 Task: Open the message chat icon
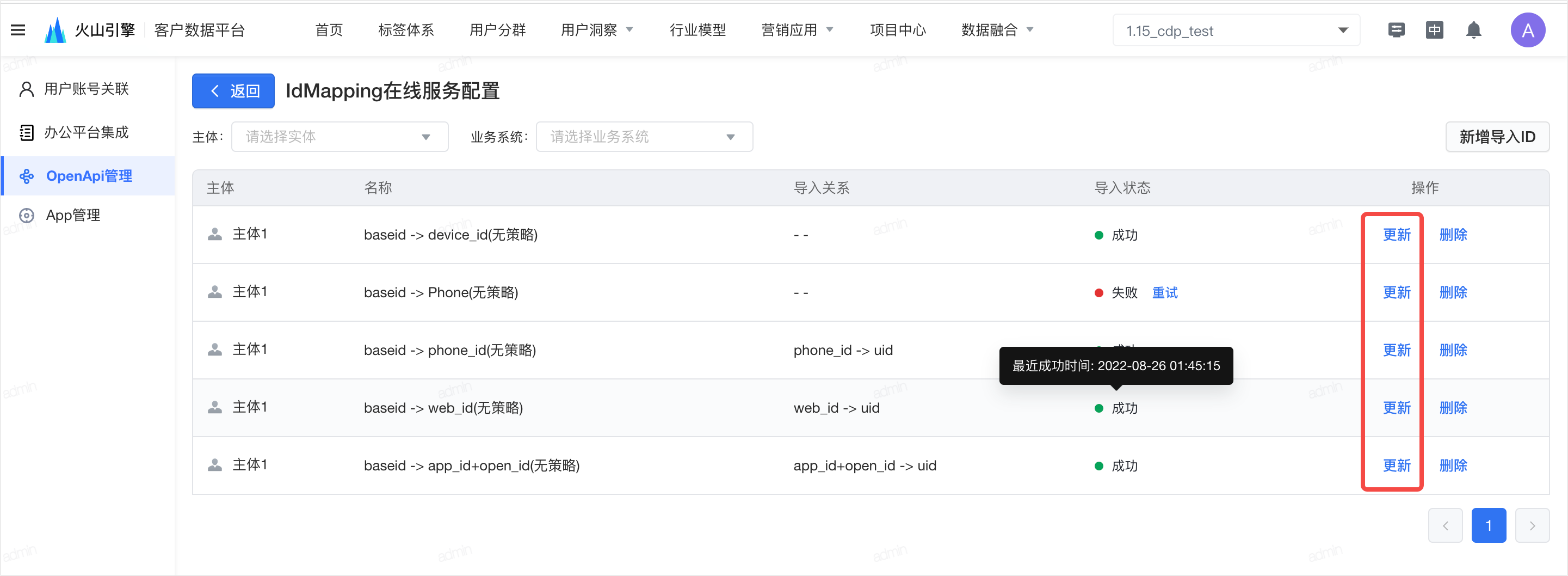coord(1397,30)
